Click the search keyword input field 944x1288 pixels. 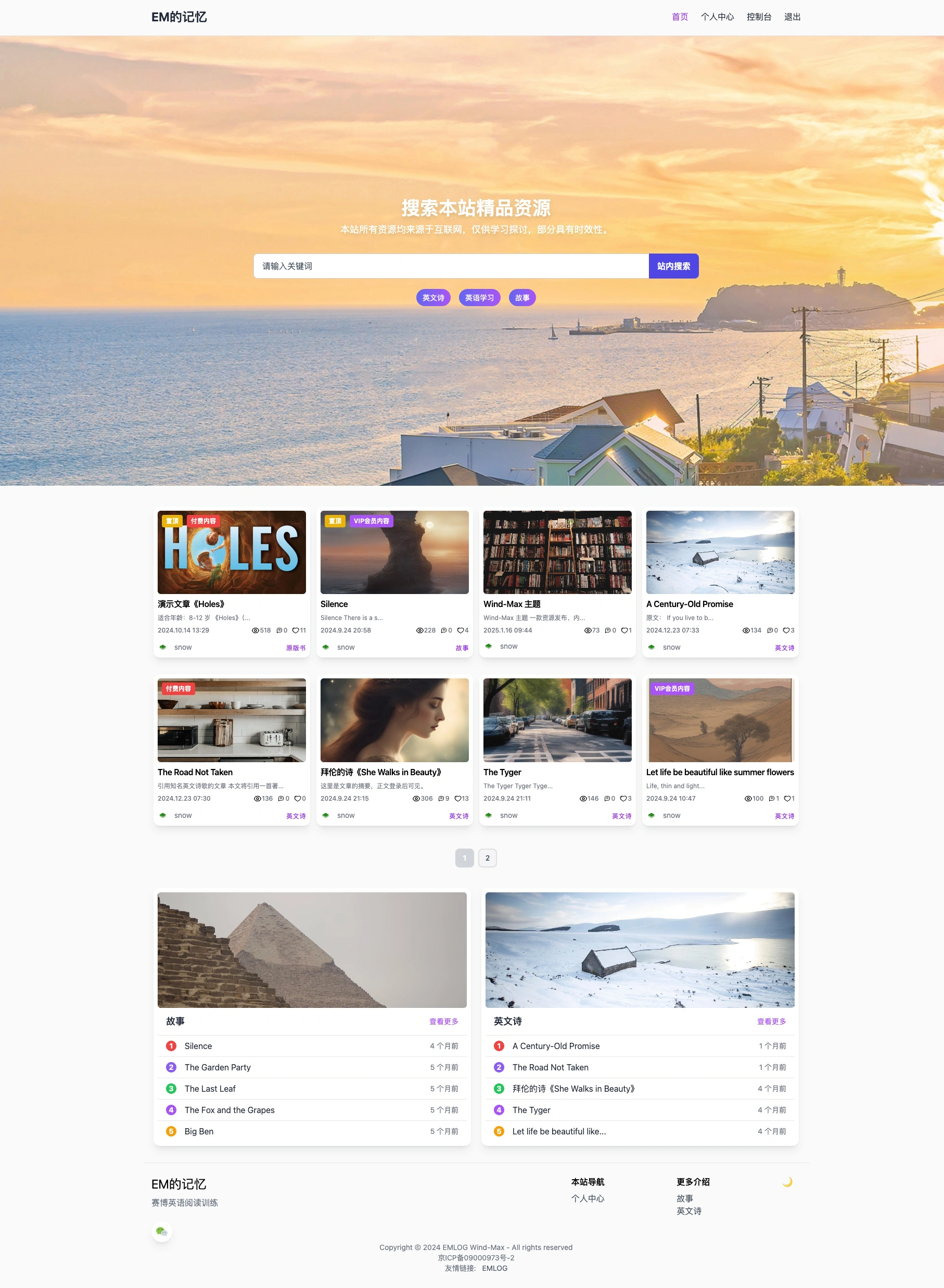(x=451, y=266)
